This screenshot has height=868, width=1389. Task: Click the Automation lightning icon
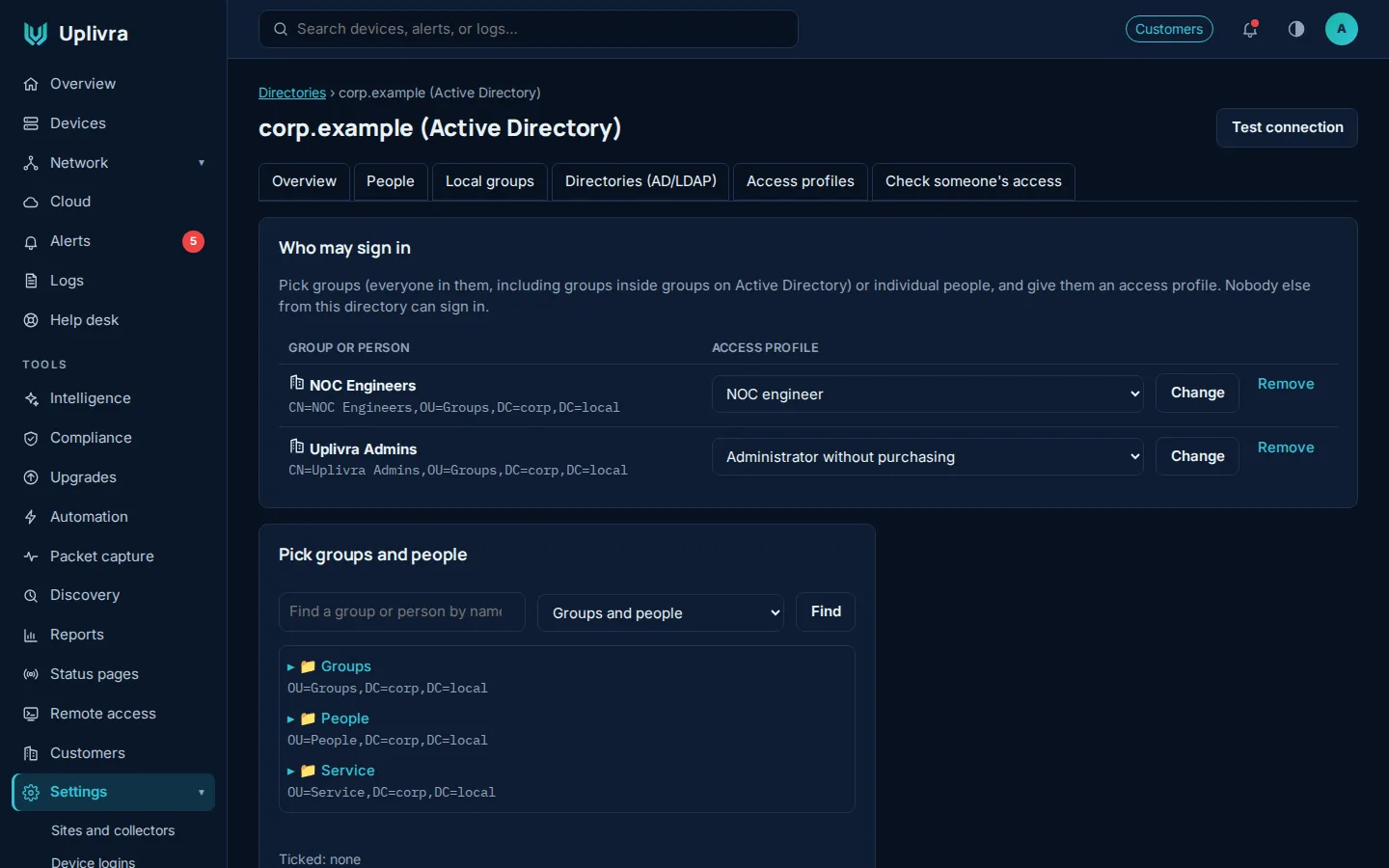(31, 517)
